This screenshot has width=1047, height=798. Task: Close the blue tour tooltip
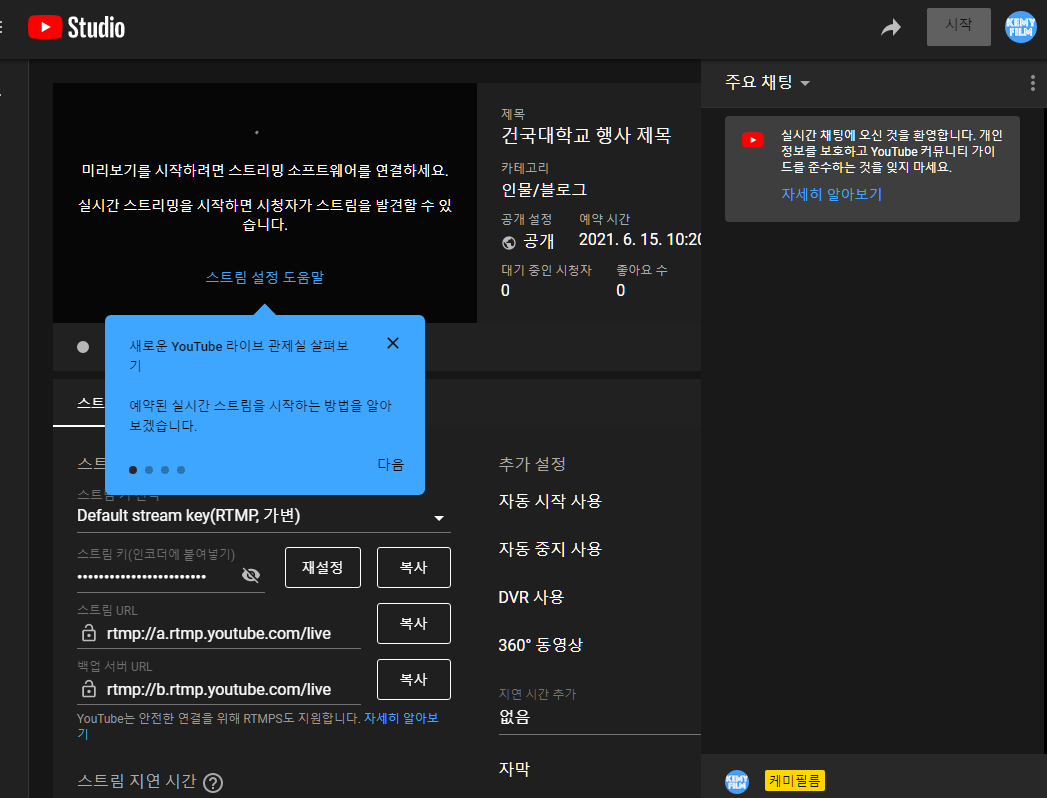pyautogui.click(x=393, y=343)
